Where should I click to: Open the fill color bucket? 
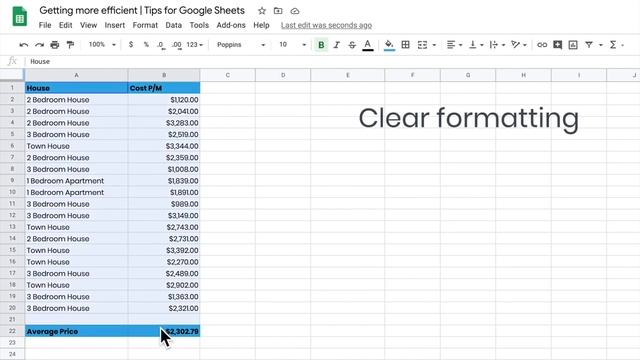pos(389,45)
